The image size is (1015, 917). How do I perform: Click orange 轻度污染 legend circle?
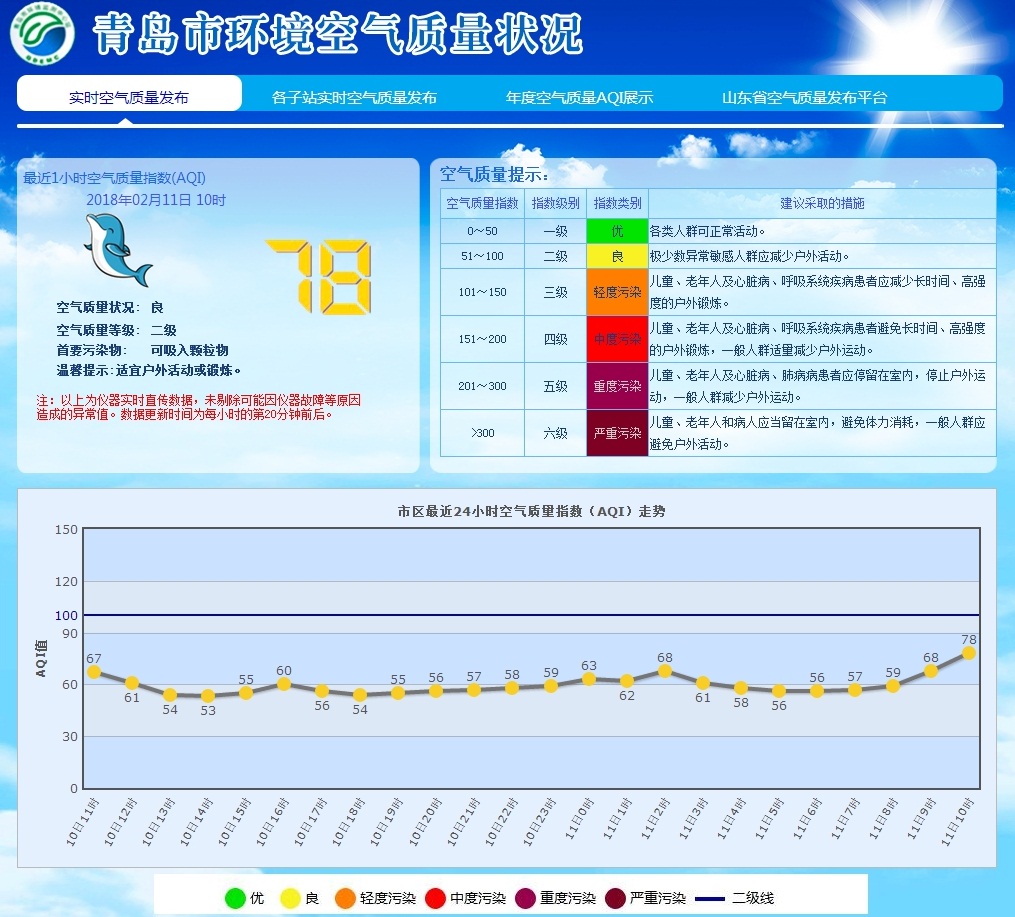point(345,898)
